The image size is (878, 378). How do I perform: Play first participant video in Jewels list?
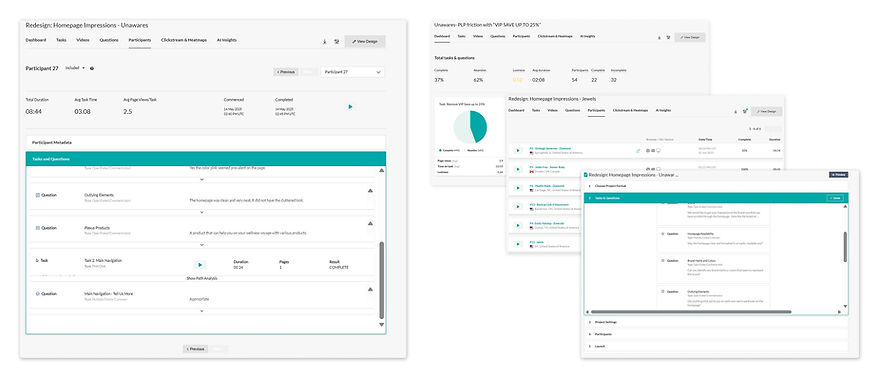coord(518,151)
